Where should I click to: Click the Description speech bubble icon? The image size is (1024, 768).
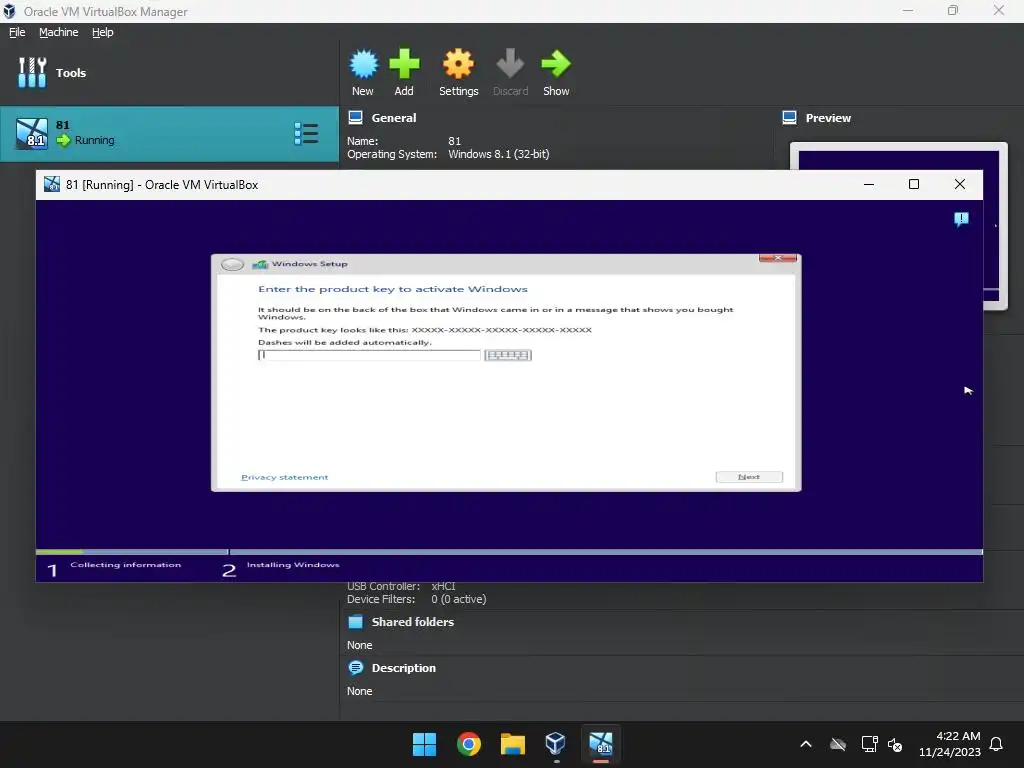[x=356, y=668]
